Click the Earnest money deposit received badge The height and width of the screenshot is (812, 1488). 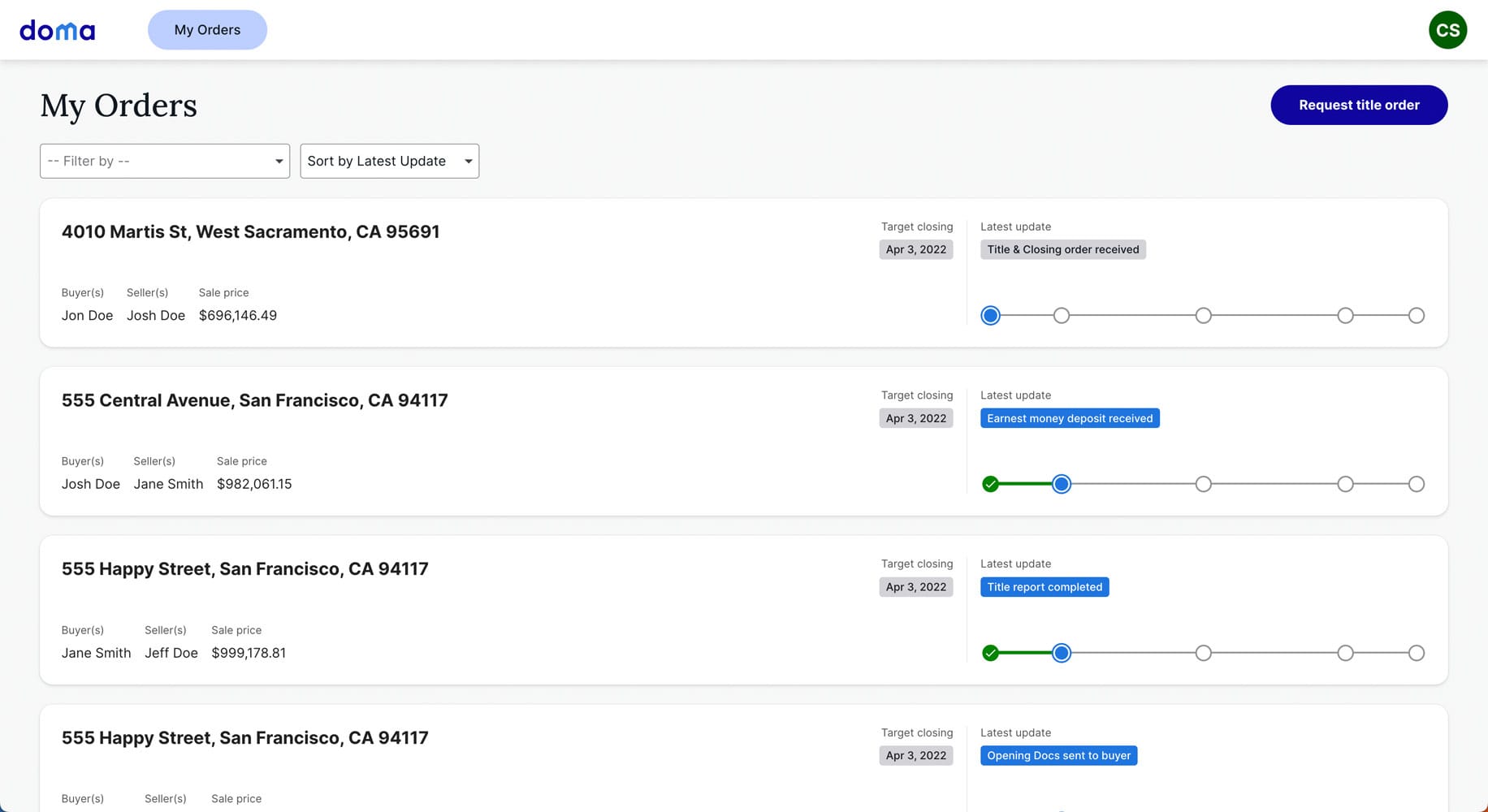pyautogui.click(x=1069, y=418)
